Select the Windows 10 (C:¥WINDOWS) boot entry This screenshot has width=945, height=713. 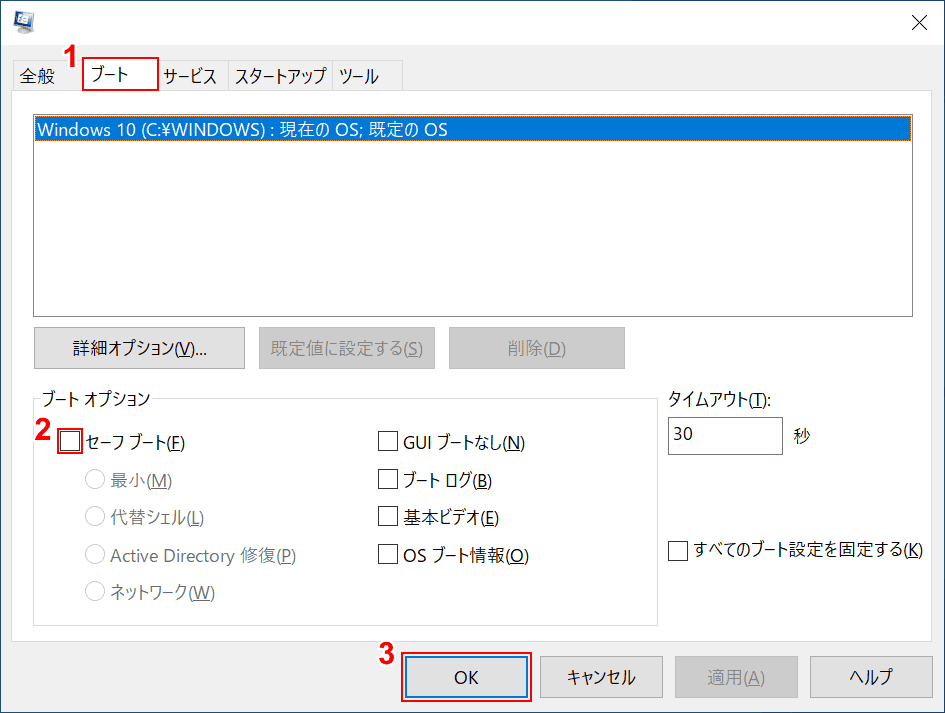click(472, 129)
